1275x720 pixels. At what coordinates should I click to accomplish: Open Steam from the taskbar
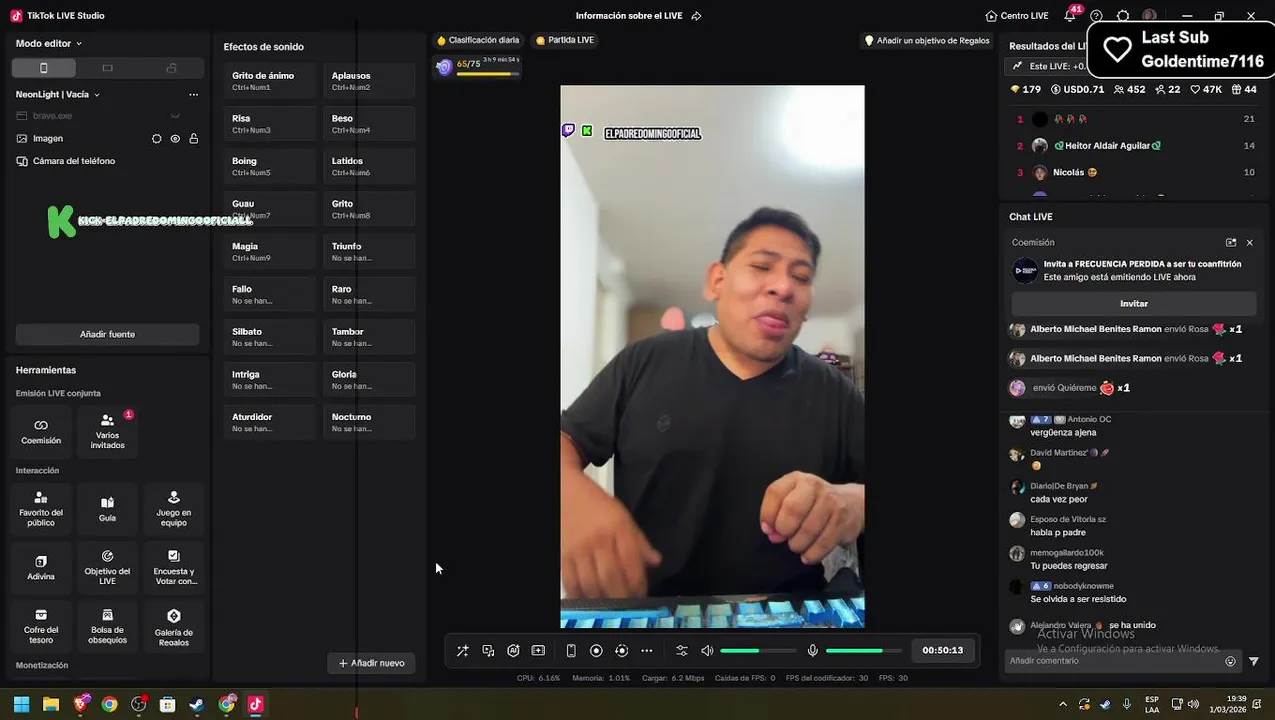(x=197, y=704)
